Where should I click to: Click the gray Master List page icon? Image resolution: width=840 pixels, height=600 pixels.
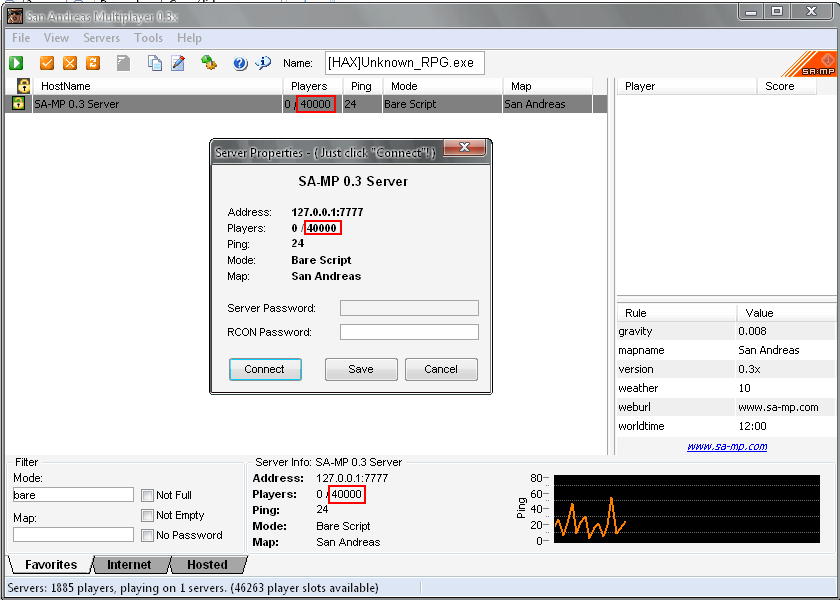(x=124, y=63)
